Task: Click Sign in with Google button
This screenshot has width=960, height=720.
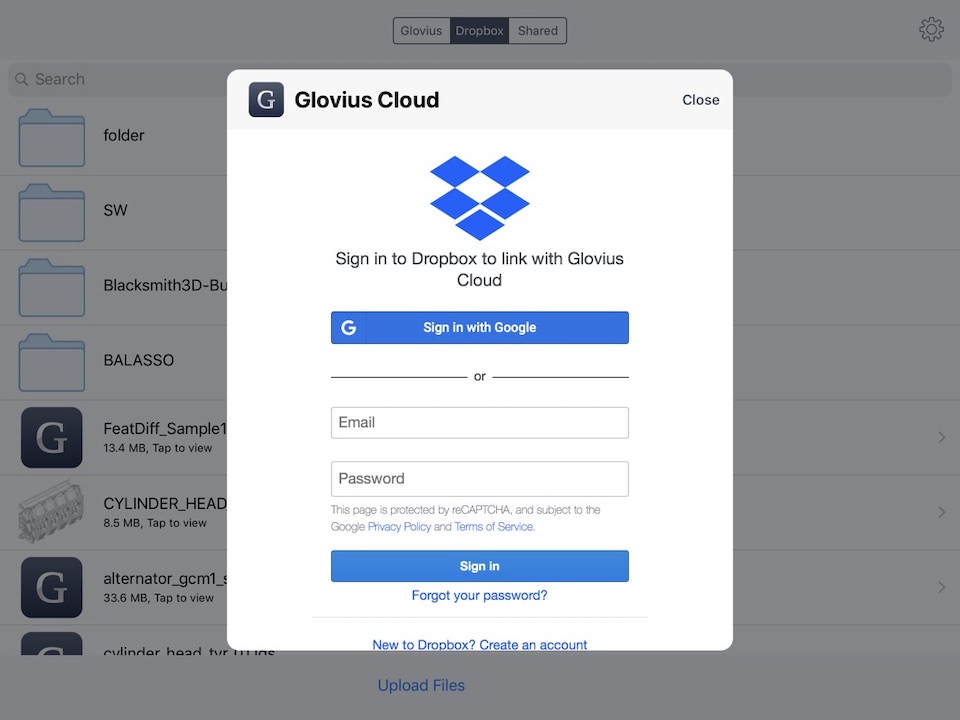Action: [x=479, y=328]
